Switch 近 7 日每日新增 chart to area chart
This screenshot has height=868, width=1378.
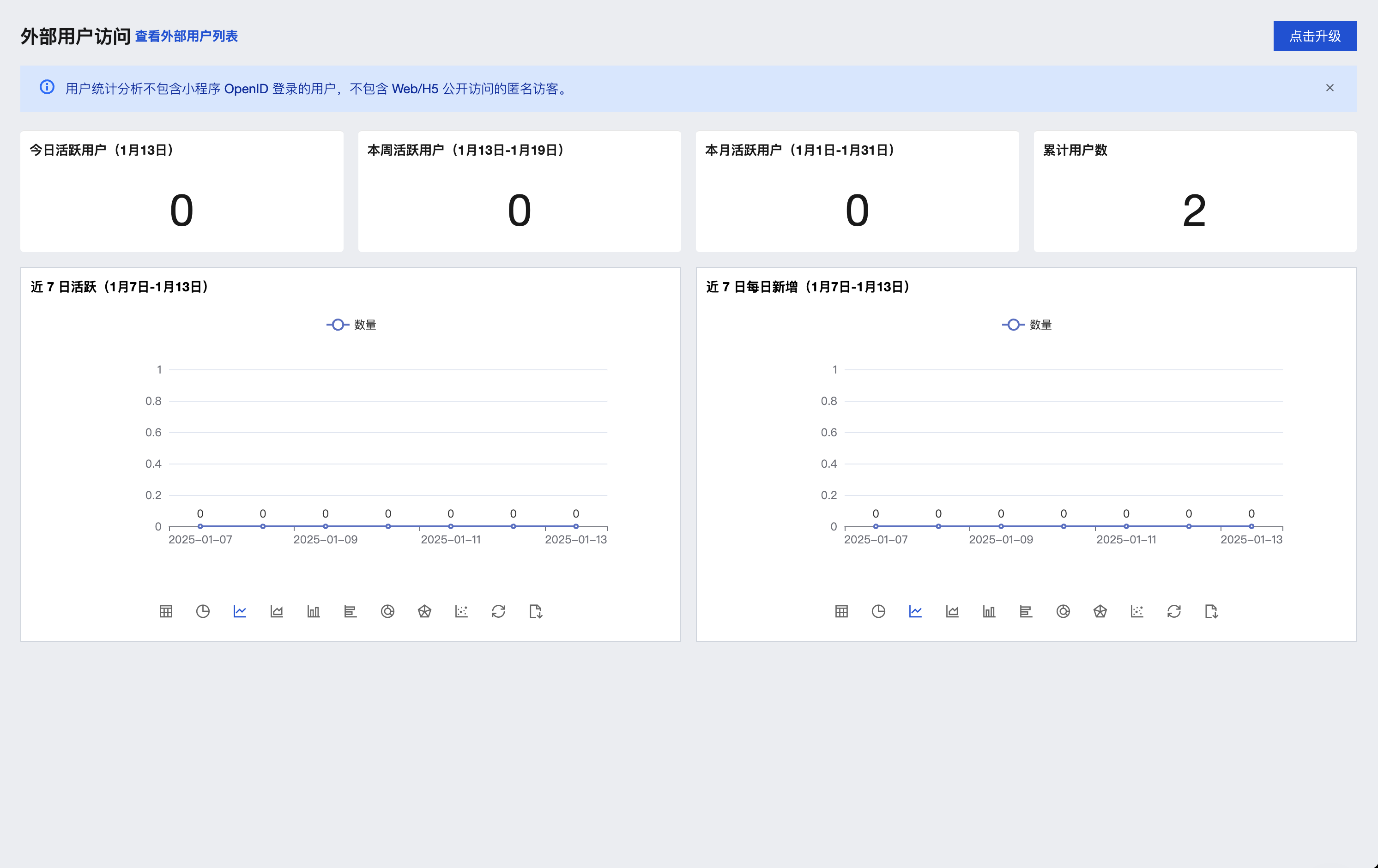pos(952,611)
